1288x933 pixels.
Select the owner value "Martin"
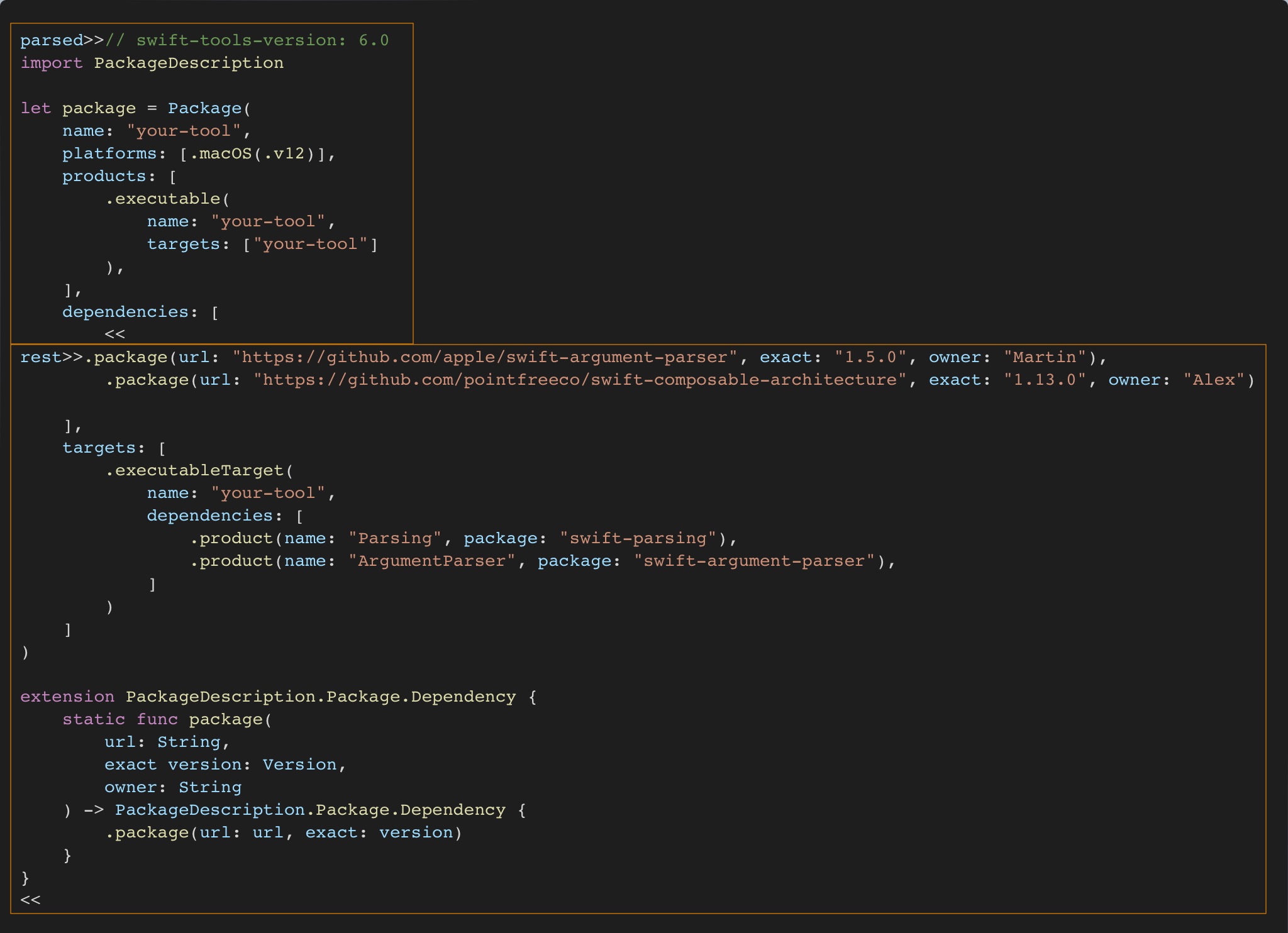(1042, 356)
